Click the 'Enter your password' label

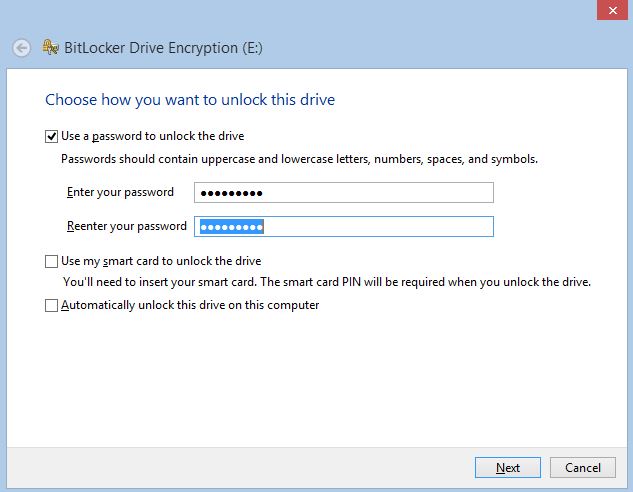[120, 193]
